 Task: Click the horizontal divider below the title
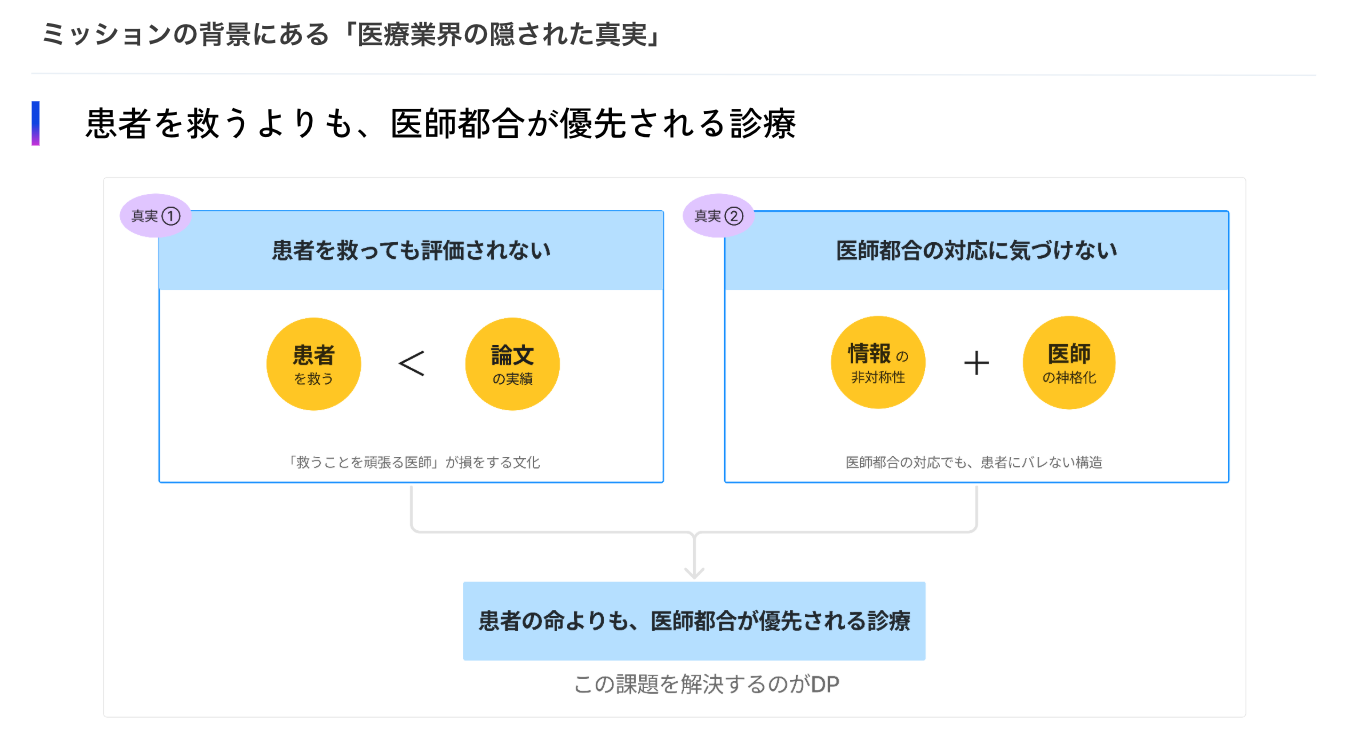point(673,75)
